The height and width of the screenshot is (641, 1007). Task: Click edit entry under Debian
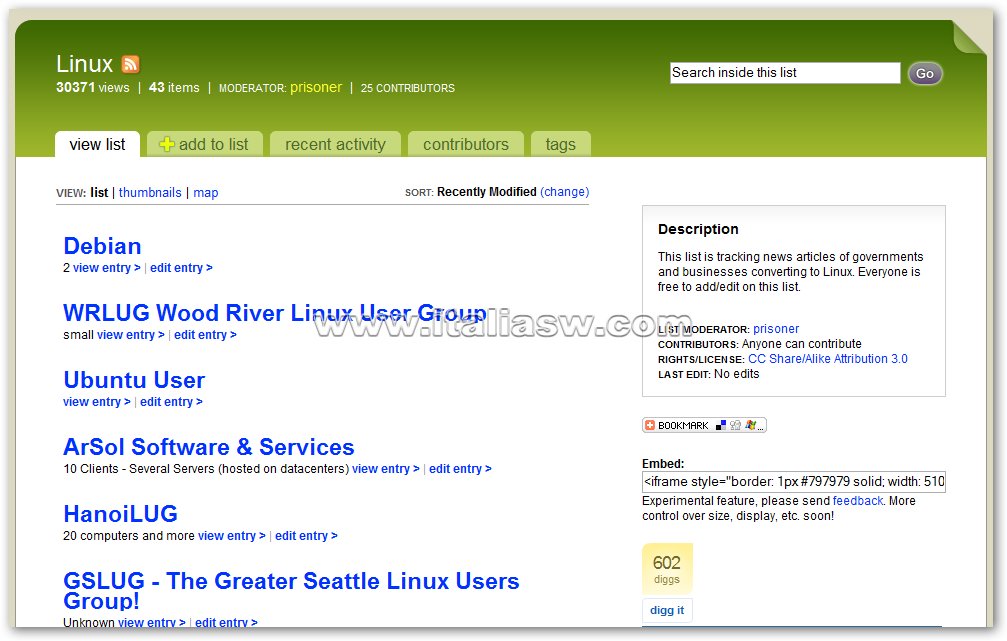[181, 268]
